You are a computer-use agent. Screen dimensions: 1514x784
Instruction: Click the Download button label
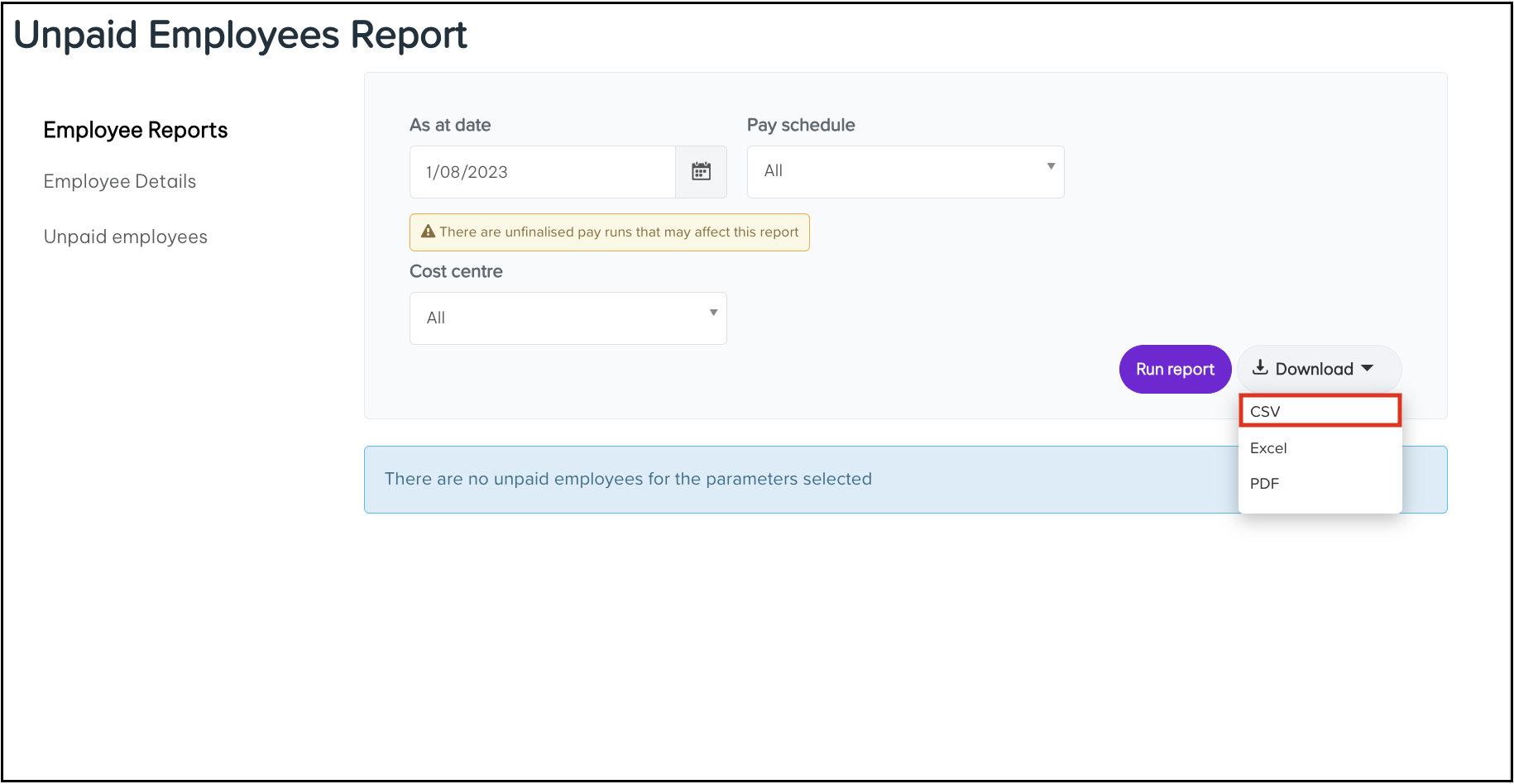coord(1314,370)
